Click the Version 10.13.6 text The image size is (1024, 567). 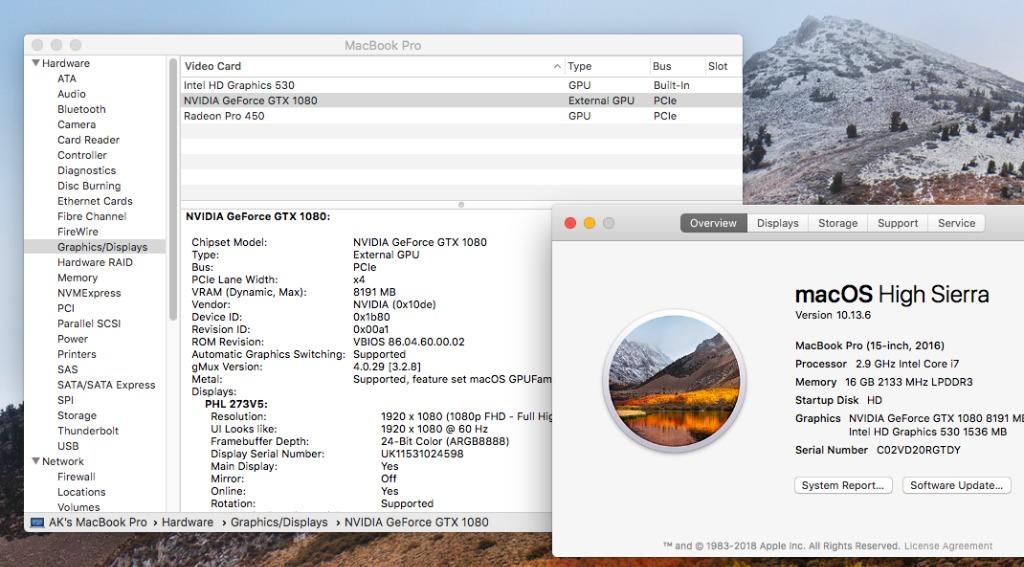pos(833,315)
